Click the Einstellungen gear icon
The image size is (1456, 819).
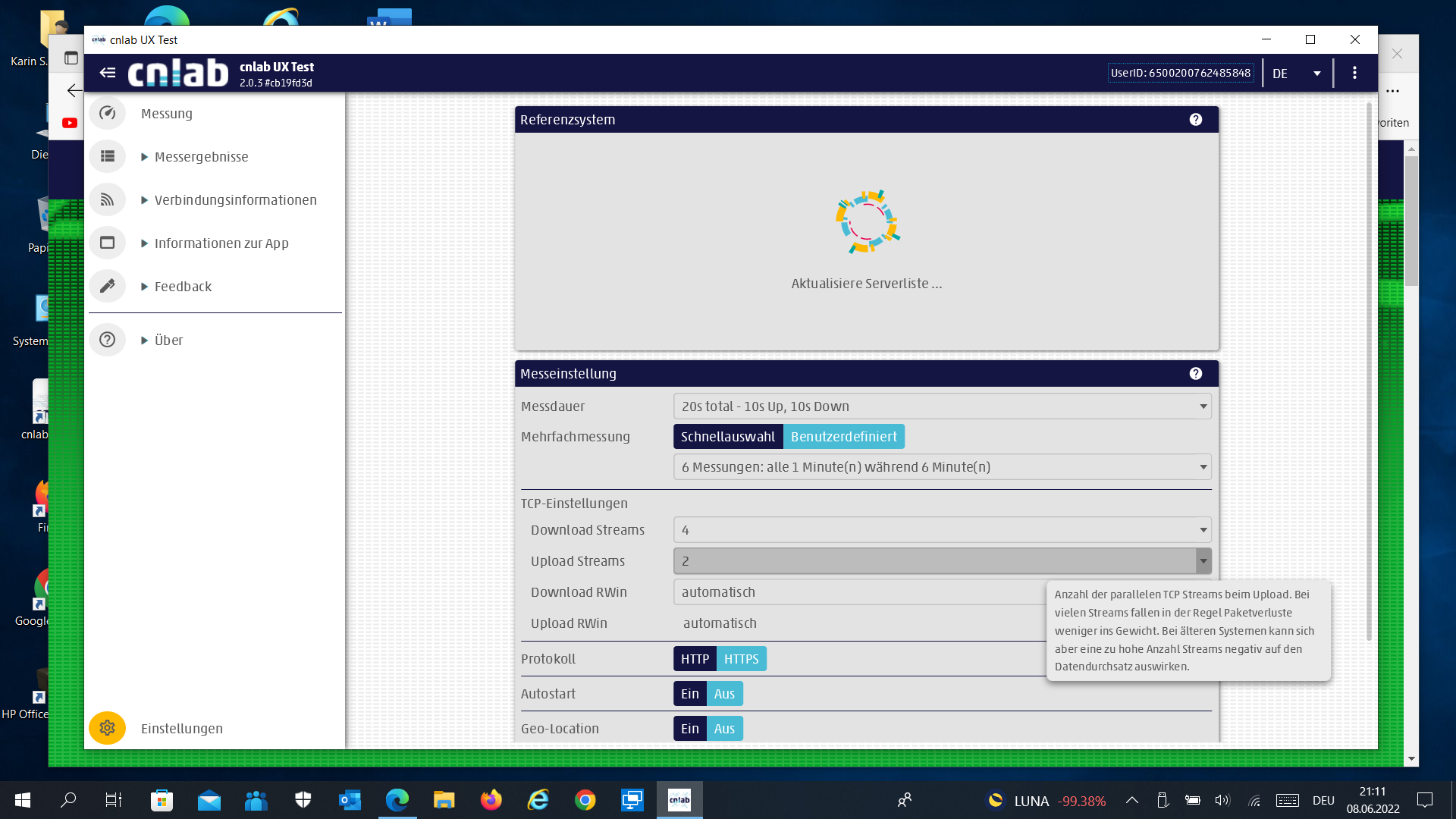(107, 728)
